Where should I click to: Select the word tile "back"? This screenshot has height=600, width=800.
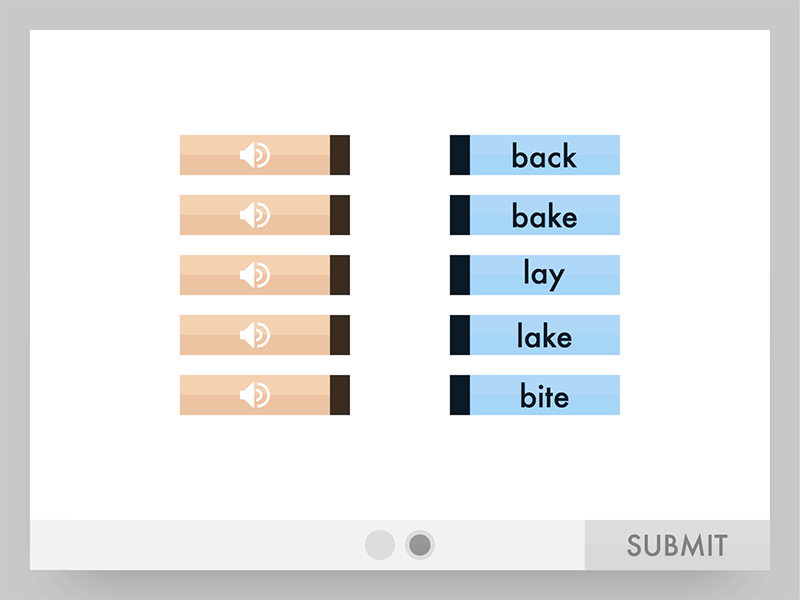point(543,155)
